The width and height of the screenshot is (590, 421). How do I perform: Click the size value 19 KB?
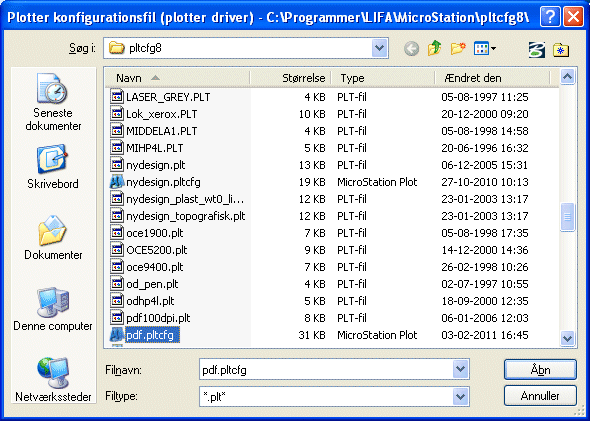(x=312, y=182)
